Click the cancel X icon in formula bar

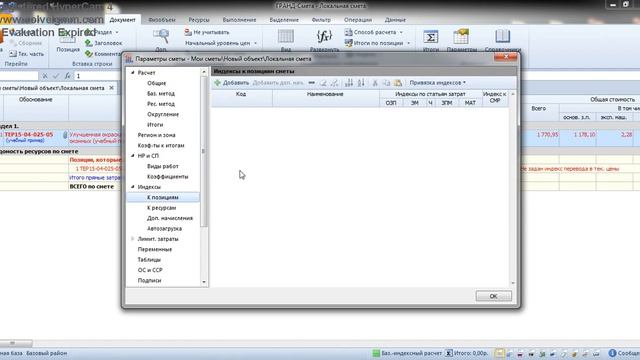coord(45,76)
